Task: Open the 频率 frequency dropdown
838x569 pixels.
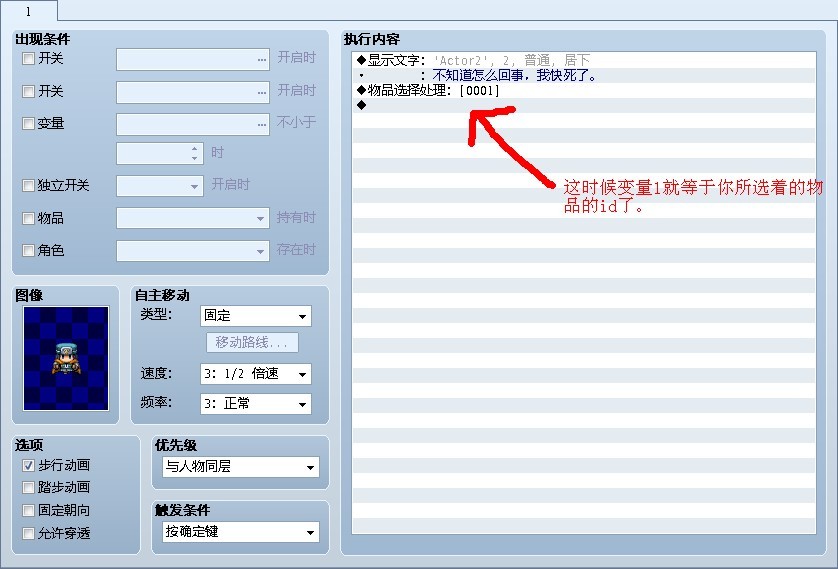Action: (255, 404)
